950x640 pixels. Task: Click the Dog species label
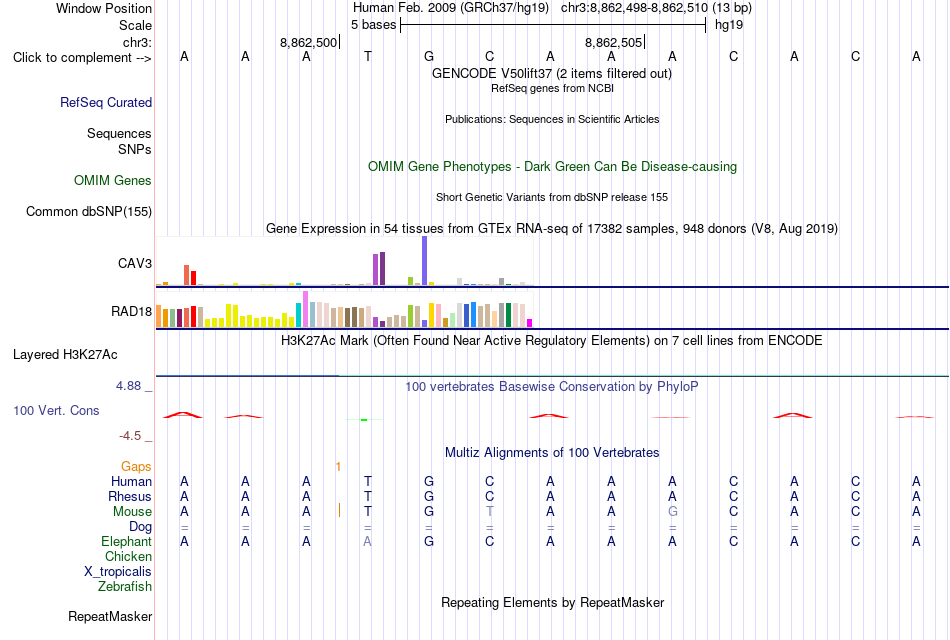click(x=140, y=527)
